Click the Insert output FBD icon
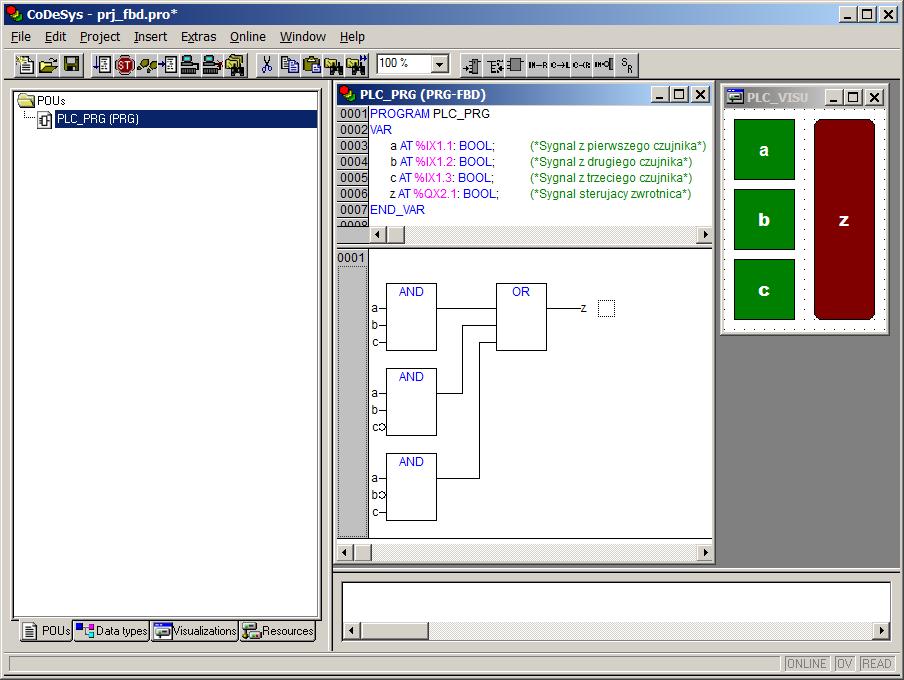 click(x=494, y=65)
